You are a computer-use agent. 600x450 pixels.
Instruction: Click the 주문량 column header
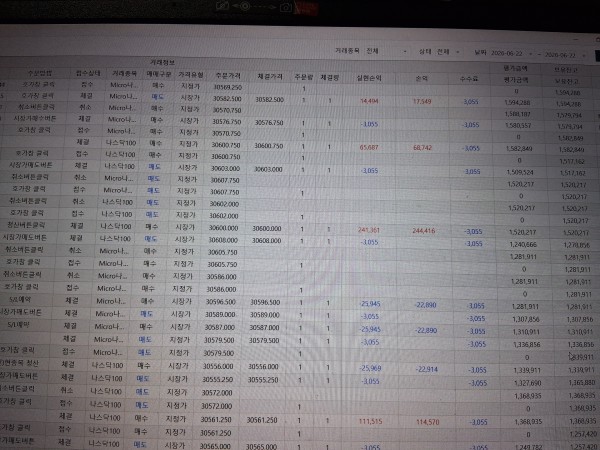(304, 77)
